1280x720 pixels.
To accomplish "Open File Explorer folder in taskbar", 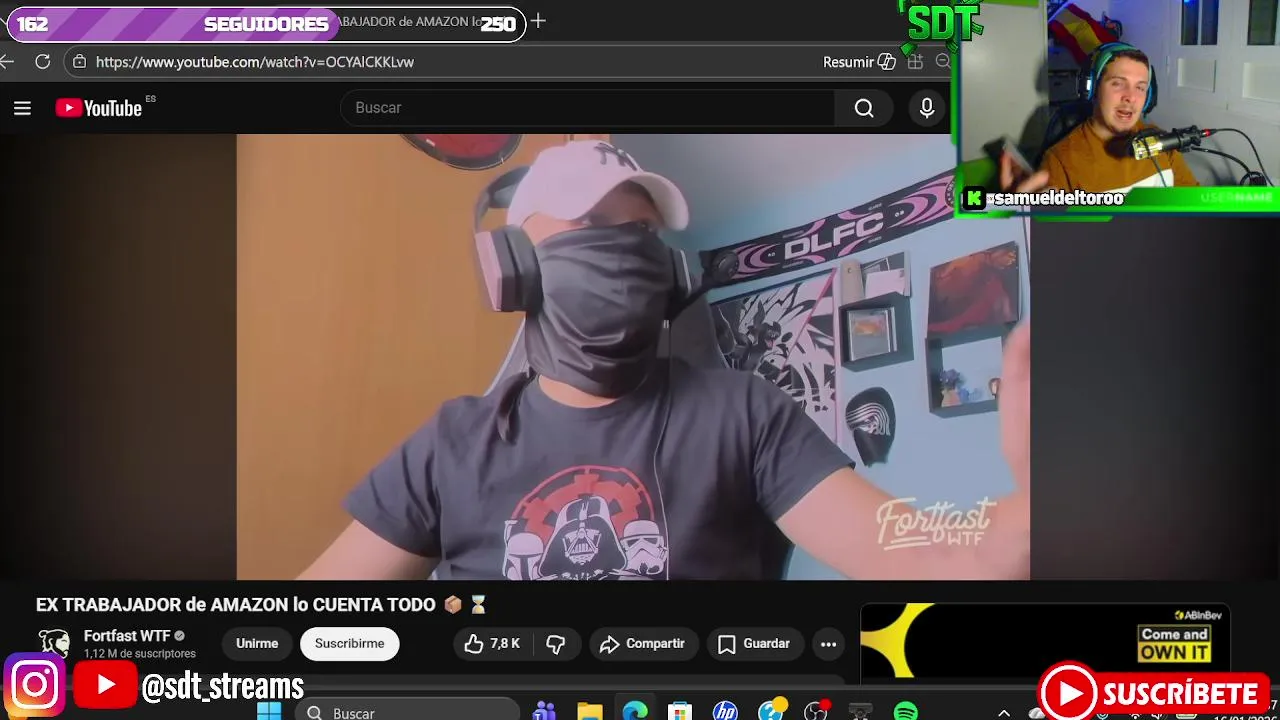I will pyautogui.click(x=590, y=711).
